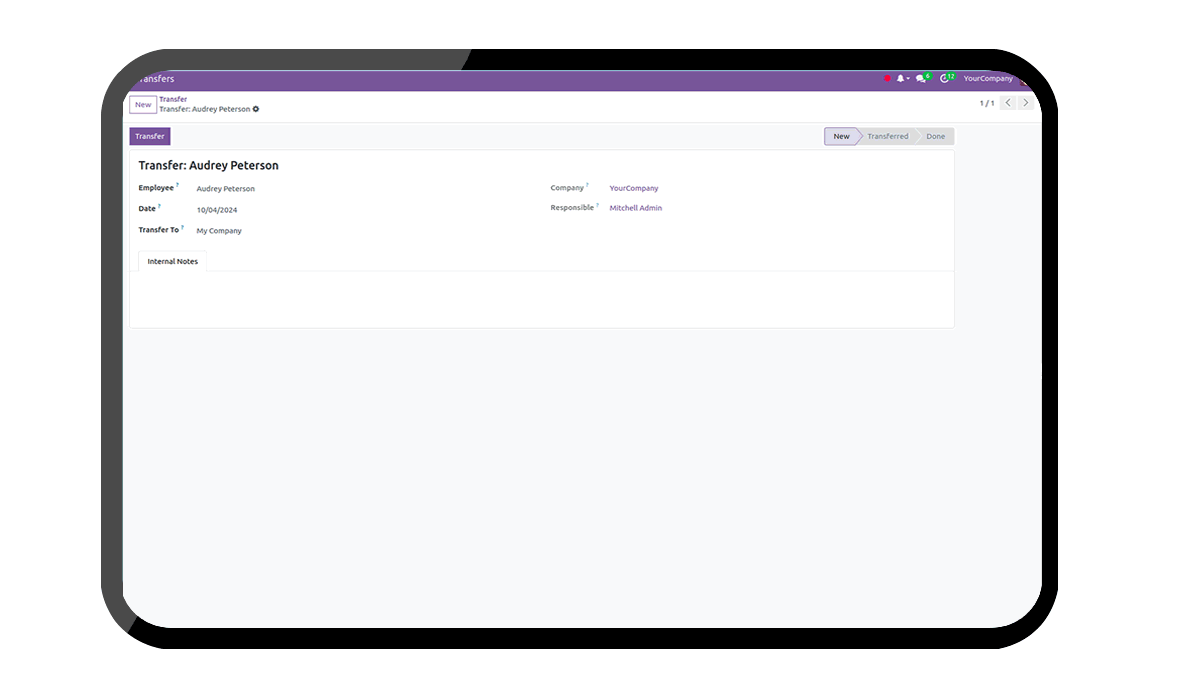
Task: Switch to the Internal Notes tab
Action: 173,261
